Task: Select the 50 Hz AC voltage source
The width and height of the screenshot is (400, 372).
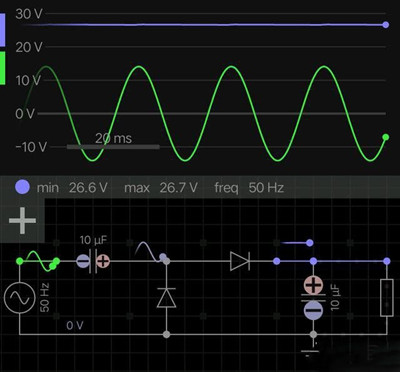Action: pyautogui.click(x=20, y=298)
